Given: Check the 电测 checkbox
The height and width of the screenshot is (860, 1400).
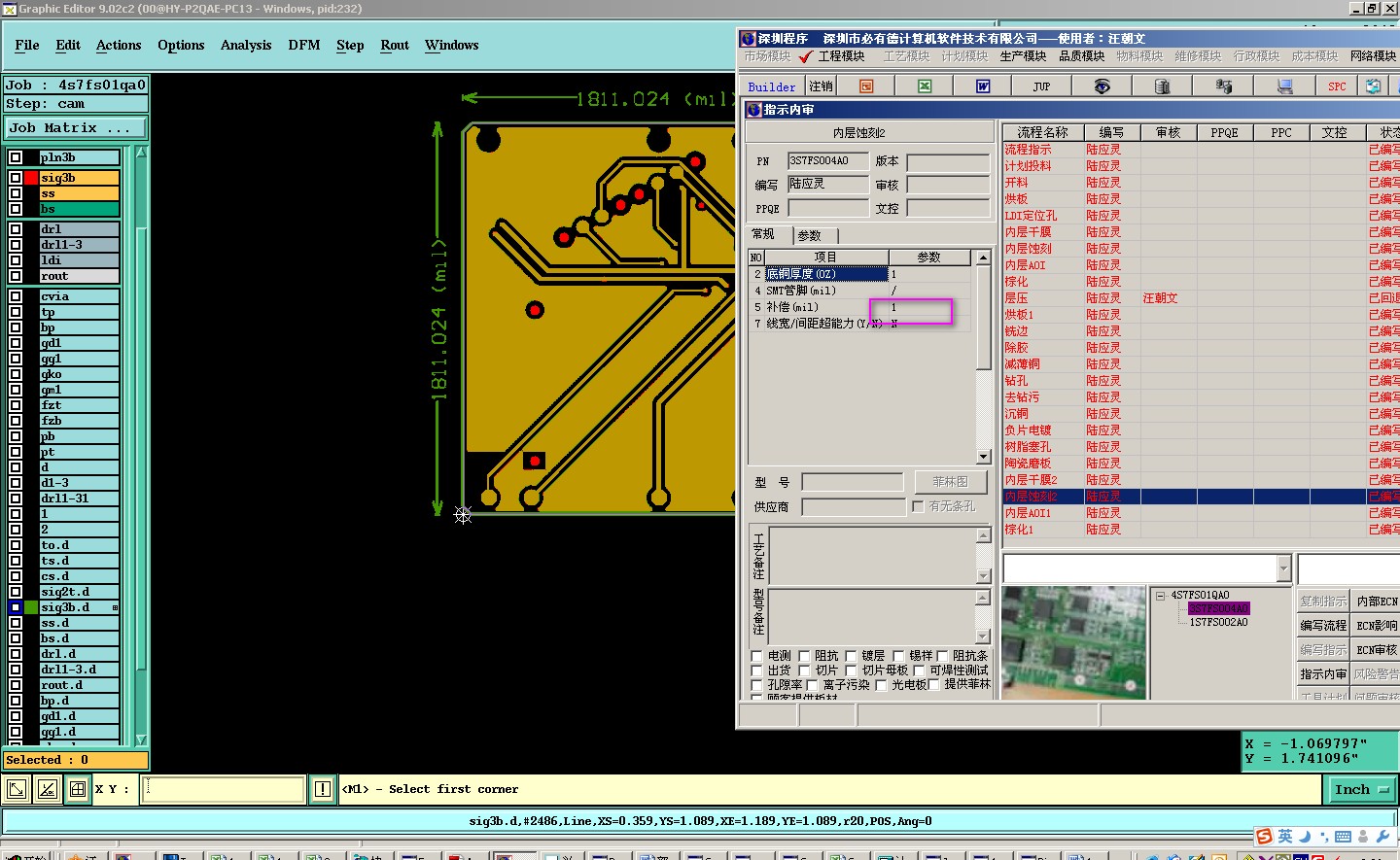Looking at the screenshot, I should pos(757,656).
